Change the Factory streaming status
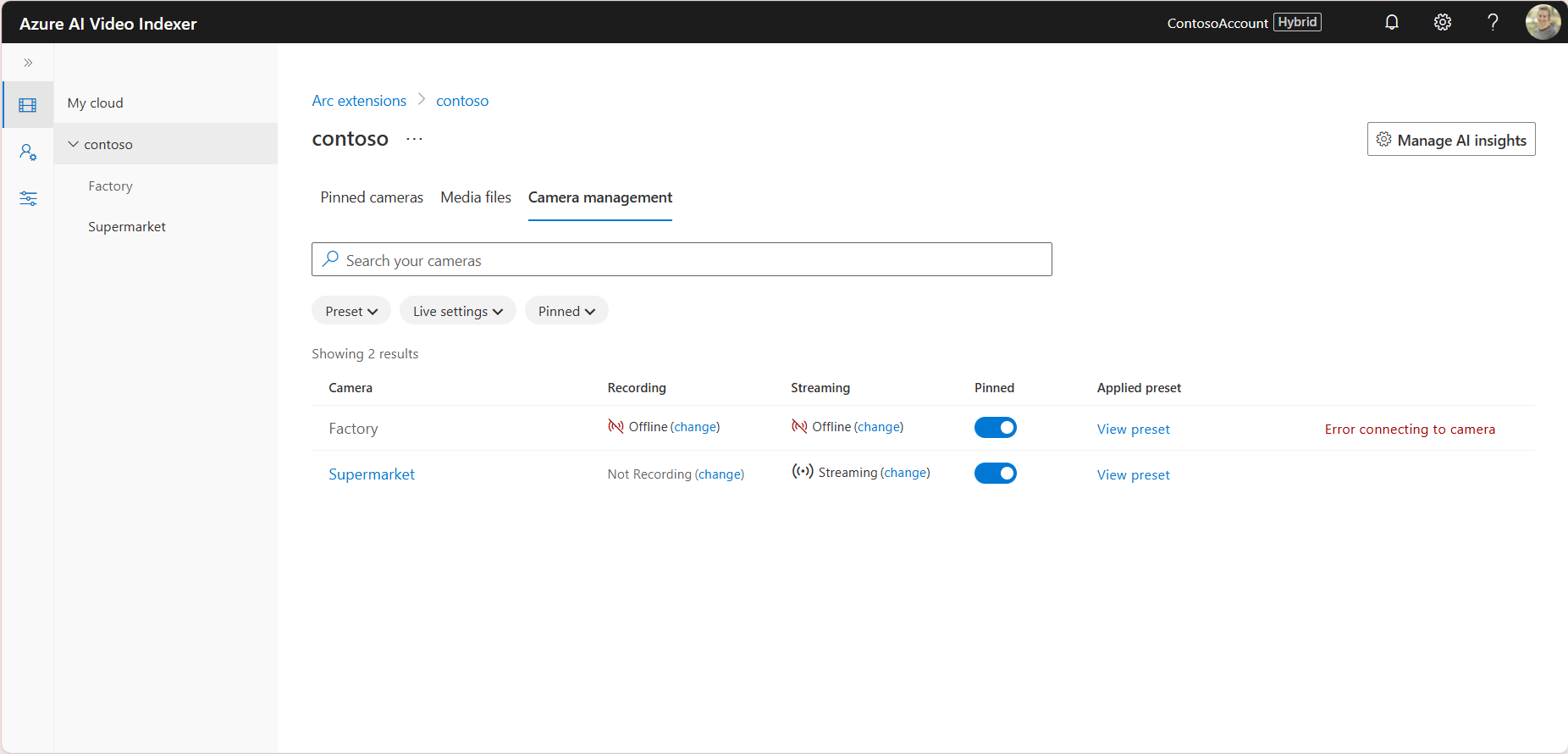Screen dimensions: 1568x754 (x=879, y=427)
